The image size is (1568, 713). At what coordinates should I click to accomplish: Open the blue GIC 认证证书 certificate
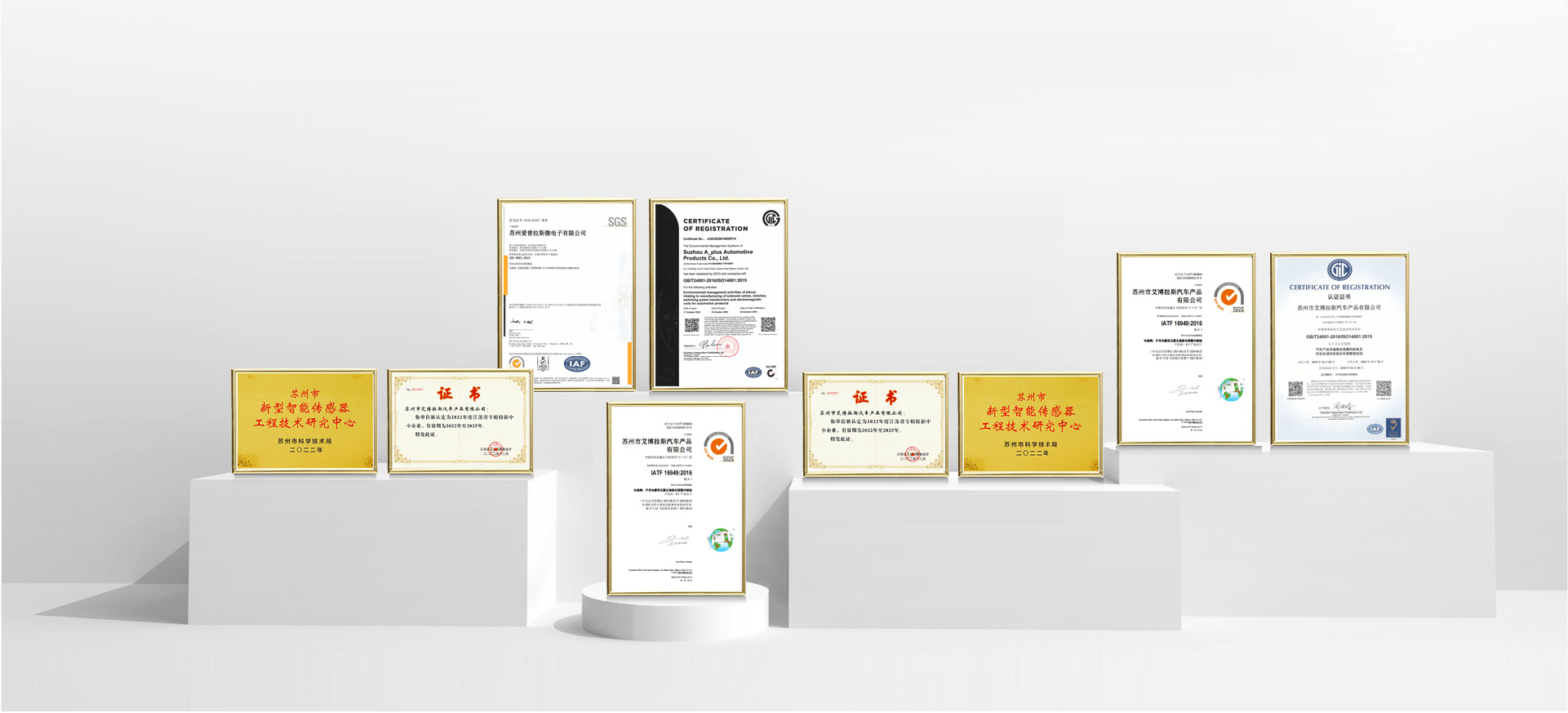[1339, 349]
